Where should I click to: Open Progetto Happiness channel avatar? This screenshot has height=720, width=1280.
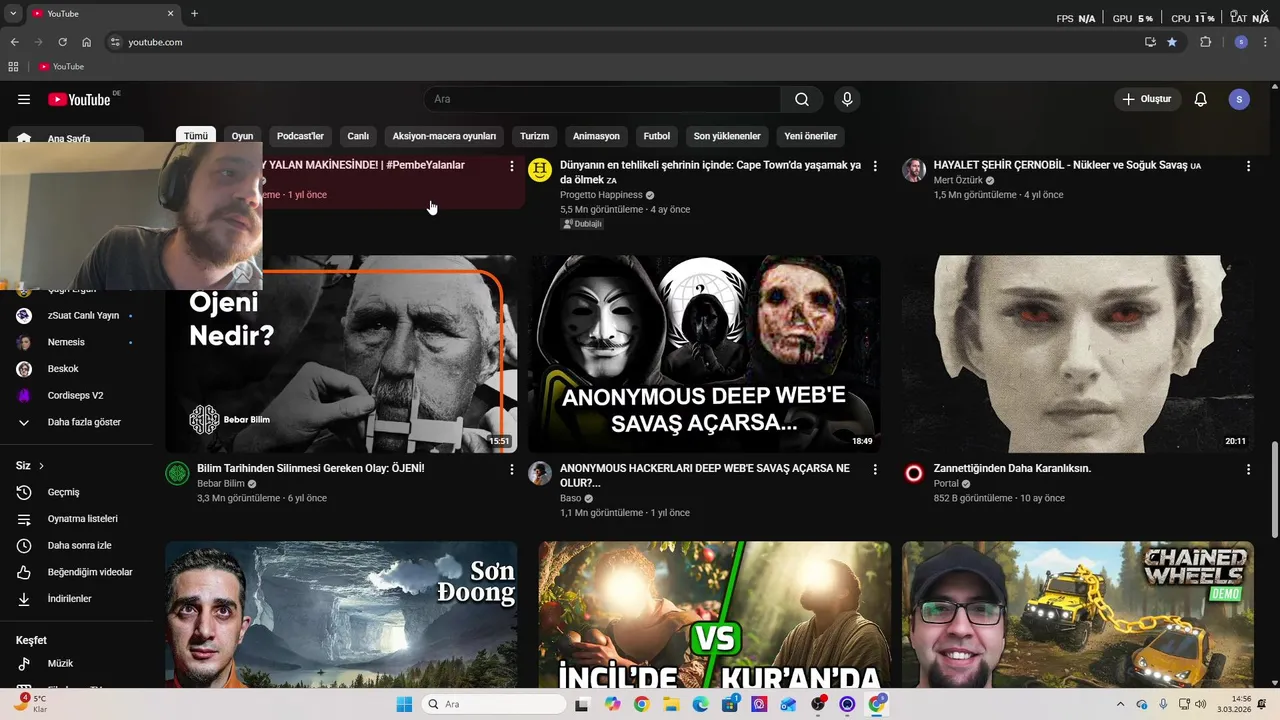(x=540, y=170)
